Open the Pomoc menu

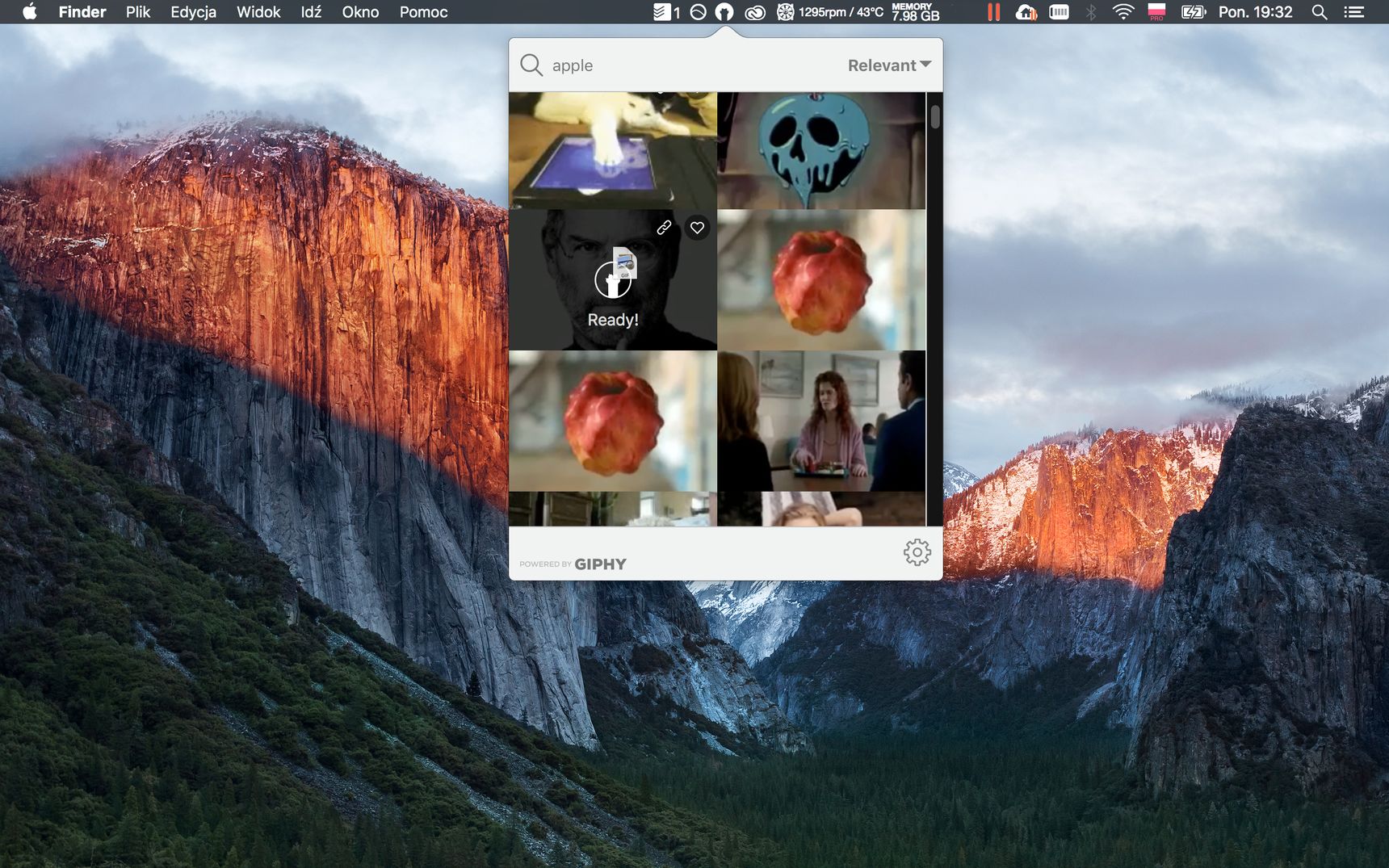click(x=423, y=11)
